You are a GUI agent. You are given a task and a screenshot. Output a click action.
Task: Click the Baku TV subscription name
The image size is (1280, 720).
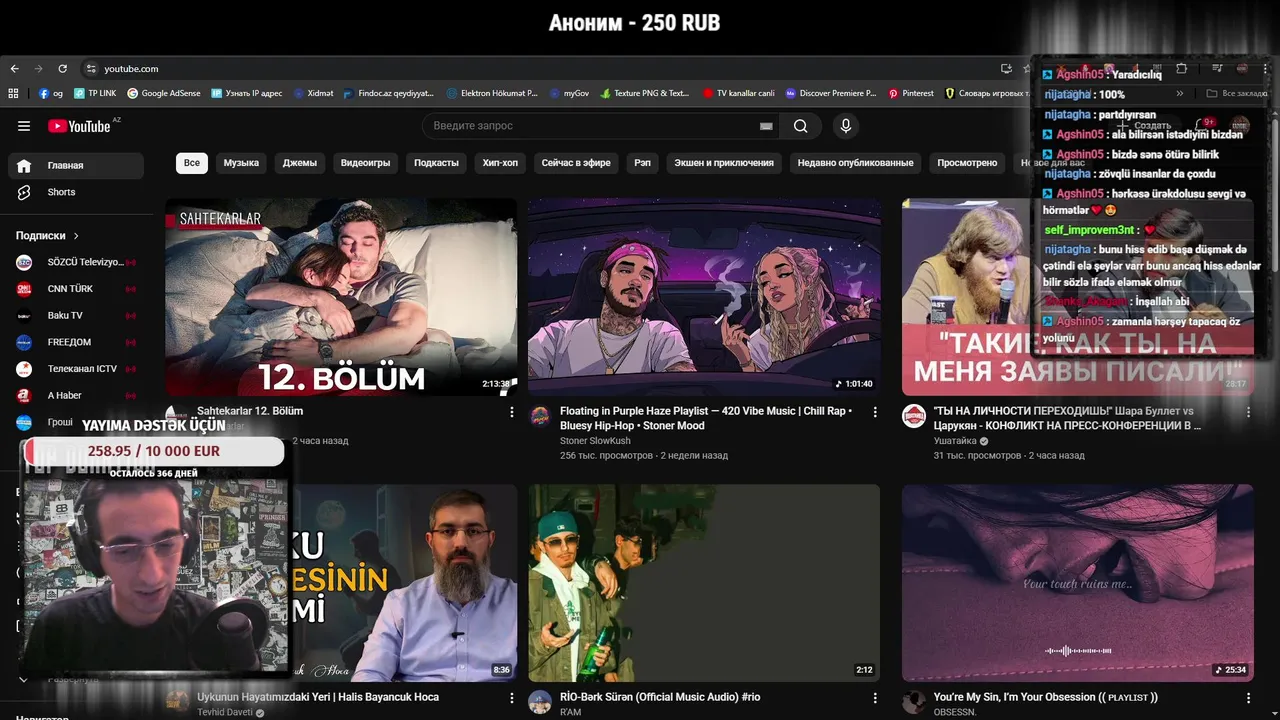pos(65,316)
